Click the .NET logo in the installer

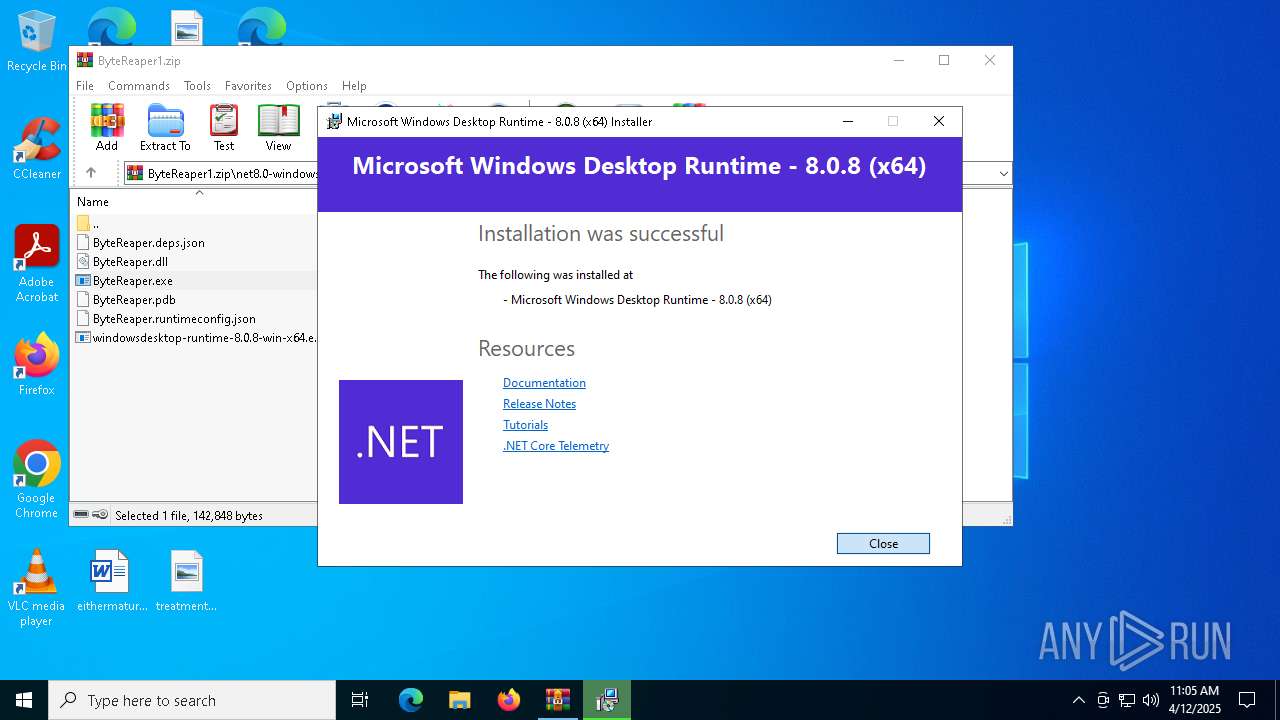401,442
